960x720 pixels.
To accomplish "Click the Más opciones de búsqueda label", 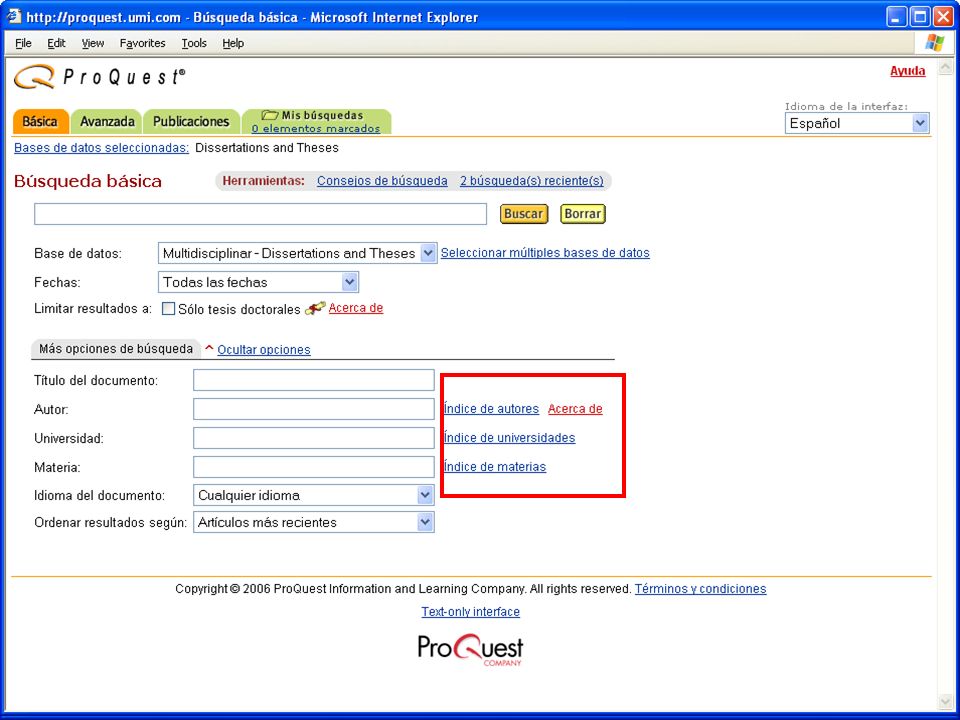I will [x=116, y=349].
